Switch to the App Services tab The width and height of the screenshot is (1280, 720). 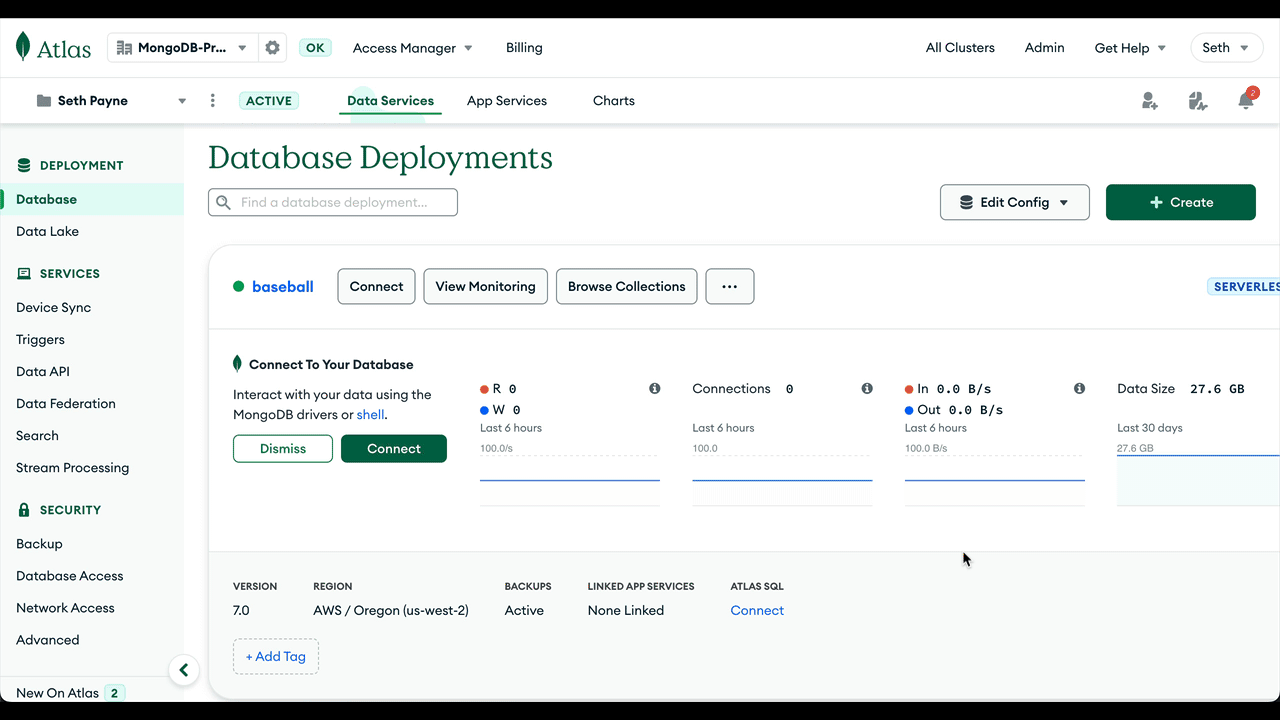pos(507,101)
